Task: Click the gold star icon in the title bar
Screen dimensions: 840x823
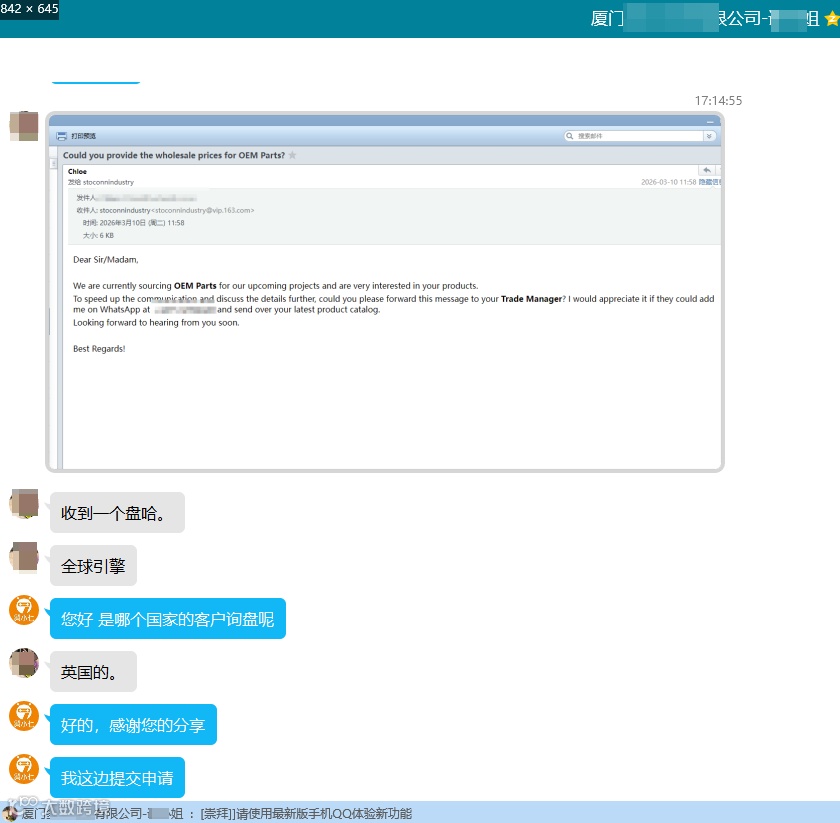Action: coord(832,19)
